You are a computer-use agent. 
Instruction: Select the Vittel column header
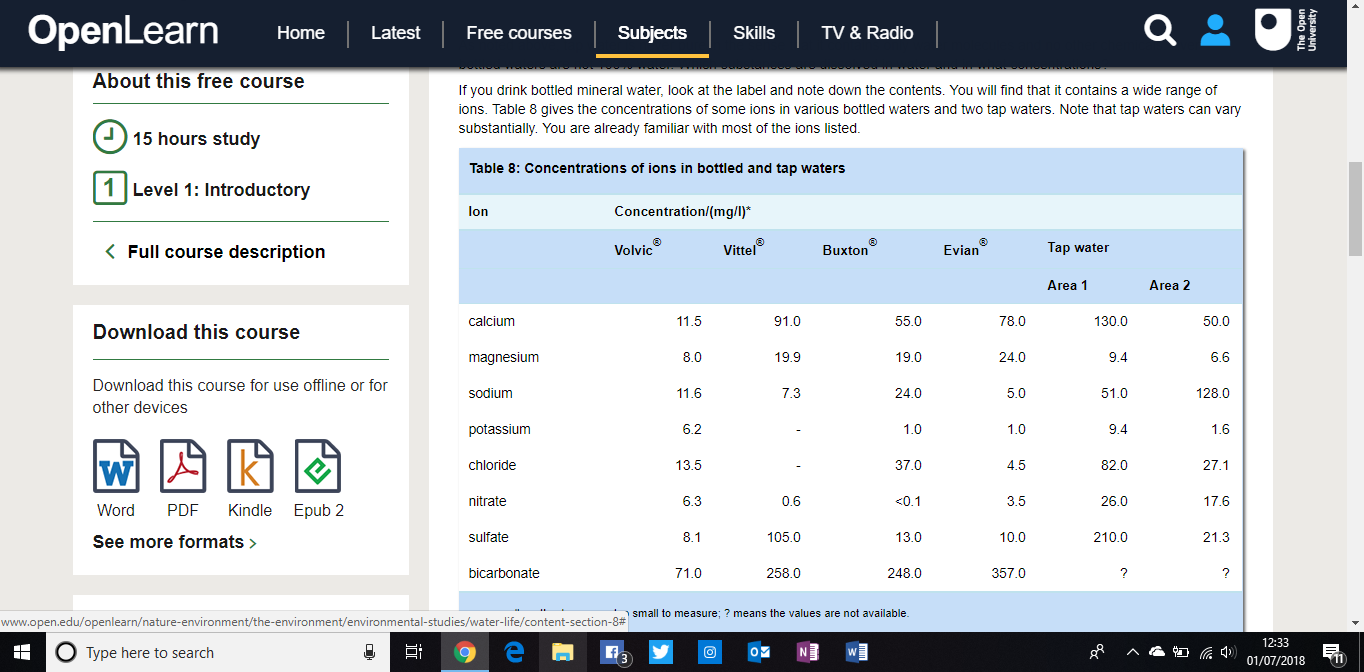point(744,248)
